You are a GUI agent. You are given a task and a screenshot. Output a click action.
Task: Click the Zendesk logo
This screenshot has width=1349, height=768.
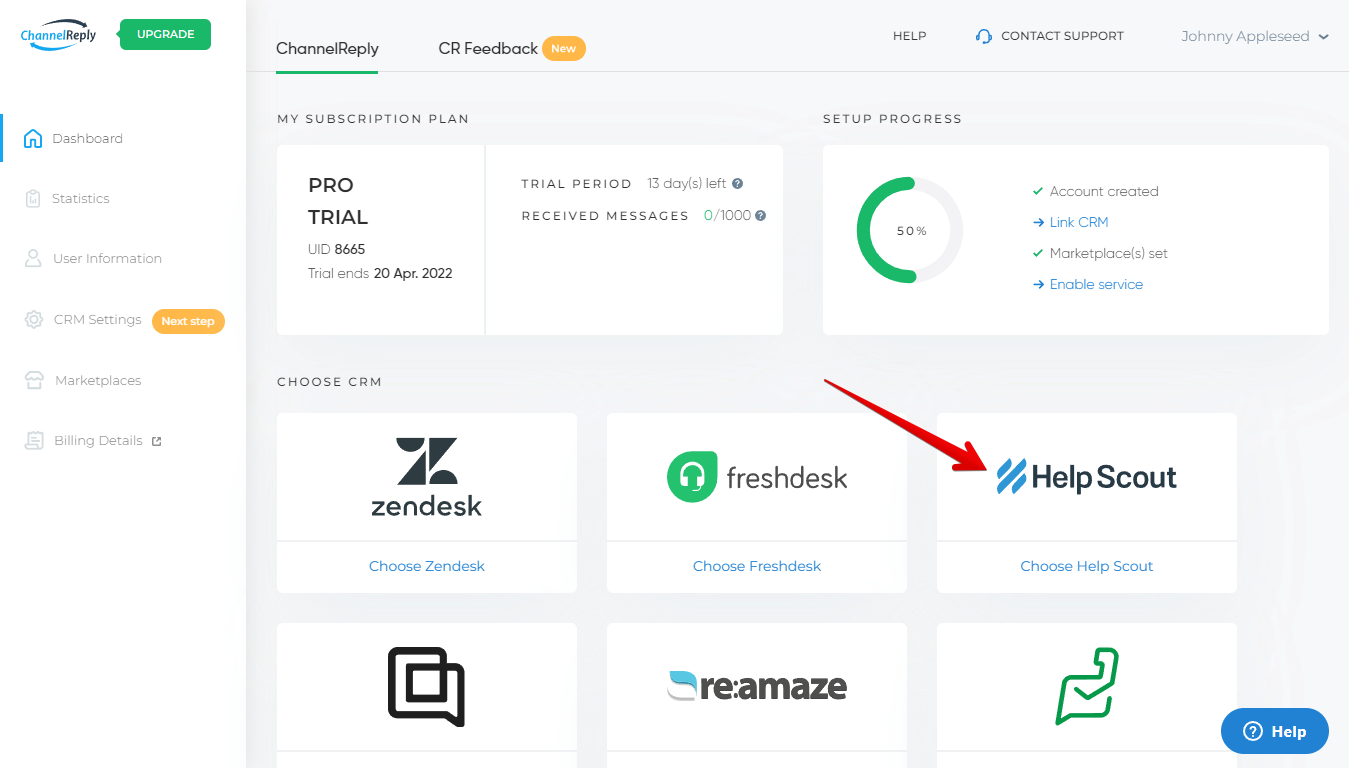pyautogui.click(x=427, y=477)
